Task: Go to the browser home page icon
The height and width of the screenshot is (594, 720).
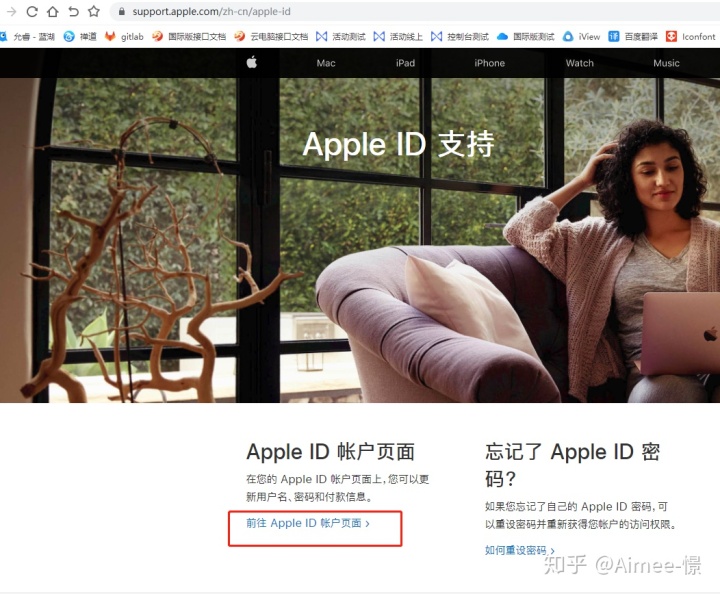Action: [x=53, y=11]
